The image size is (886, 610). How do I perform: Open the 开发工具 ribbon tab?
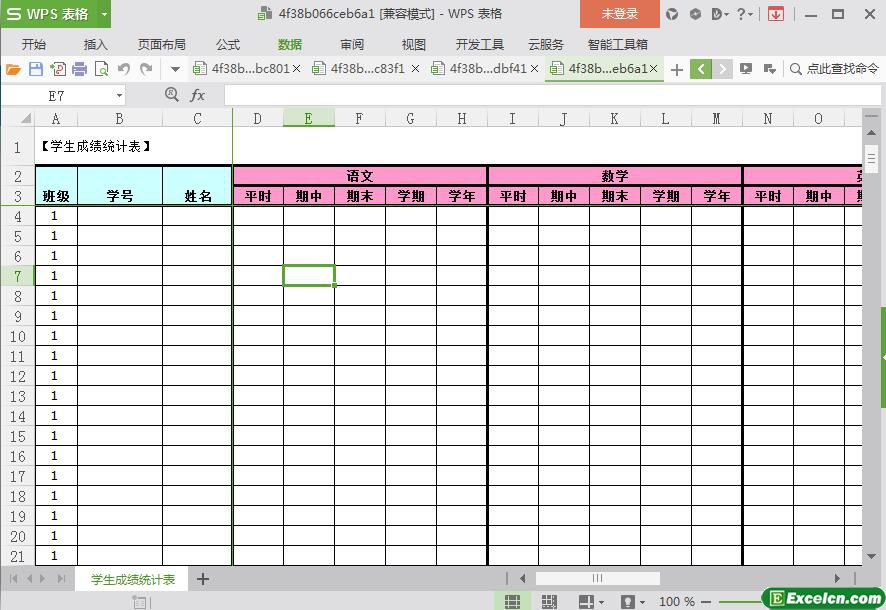(x=480, y=44)
